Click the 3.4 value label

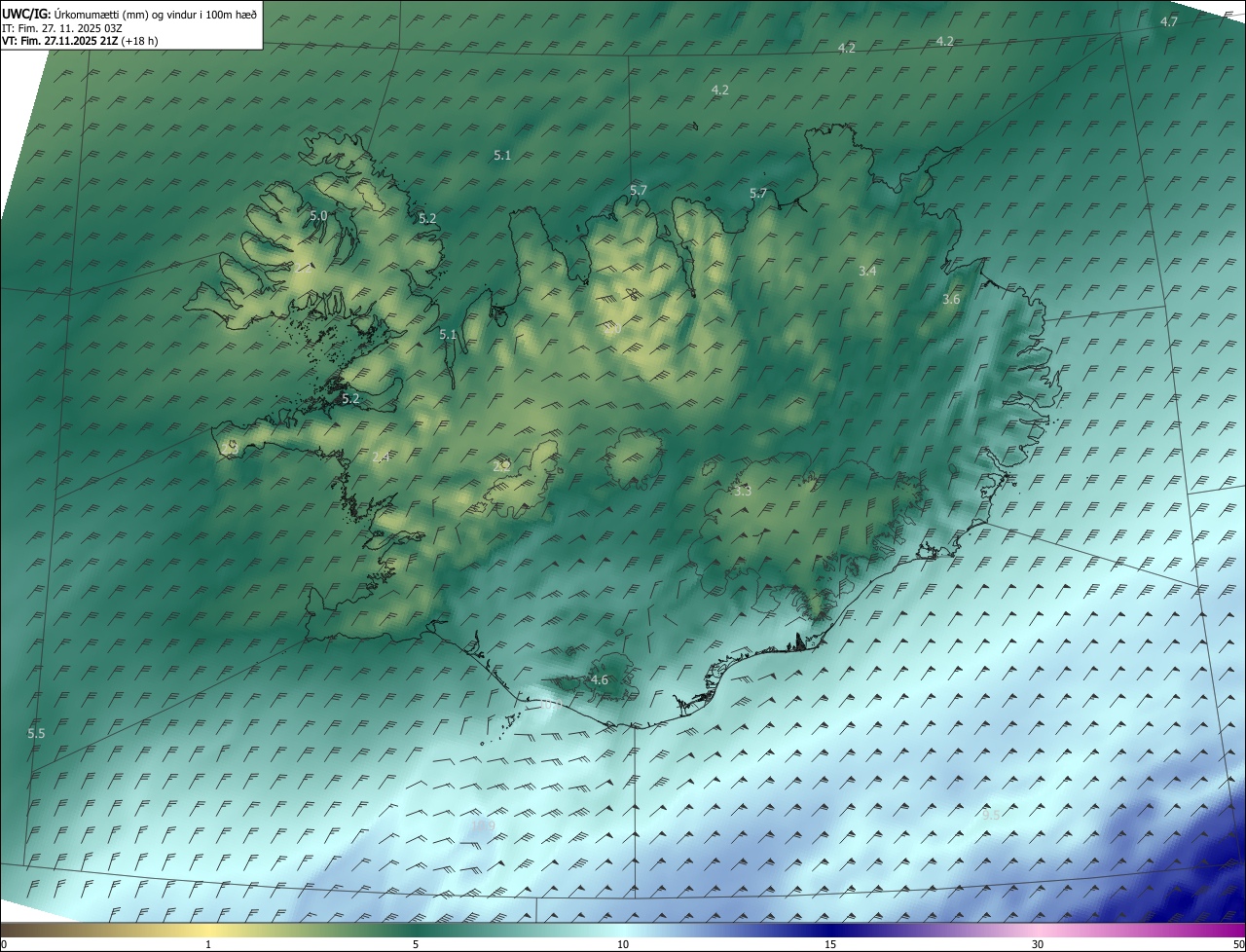tap(867, 271)
